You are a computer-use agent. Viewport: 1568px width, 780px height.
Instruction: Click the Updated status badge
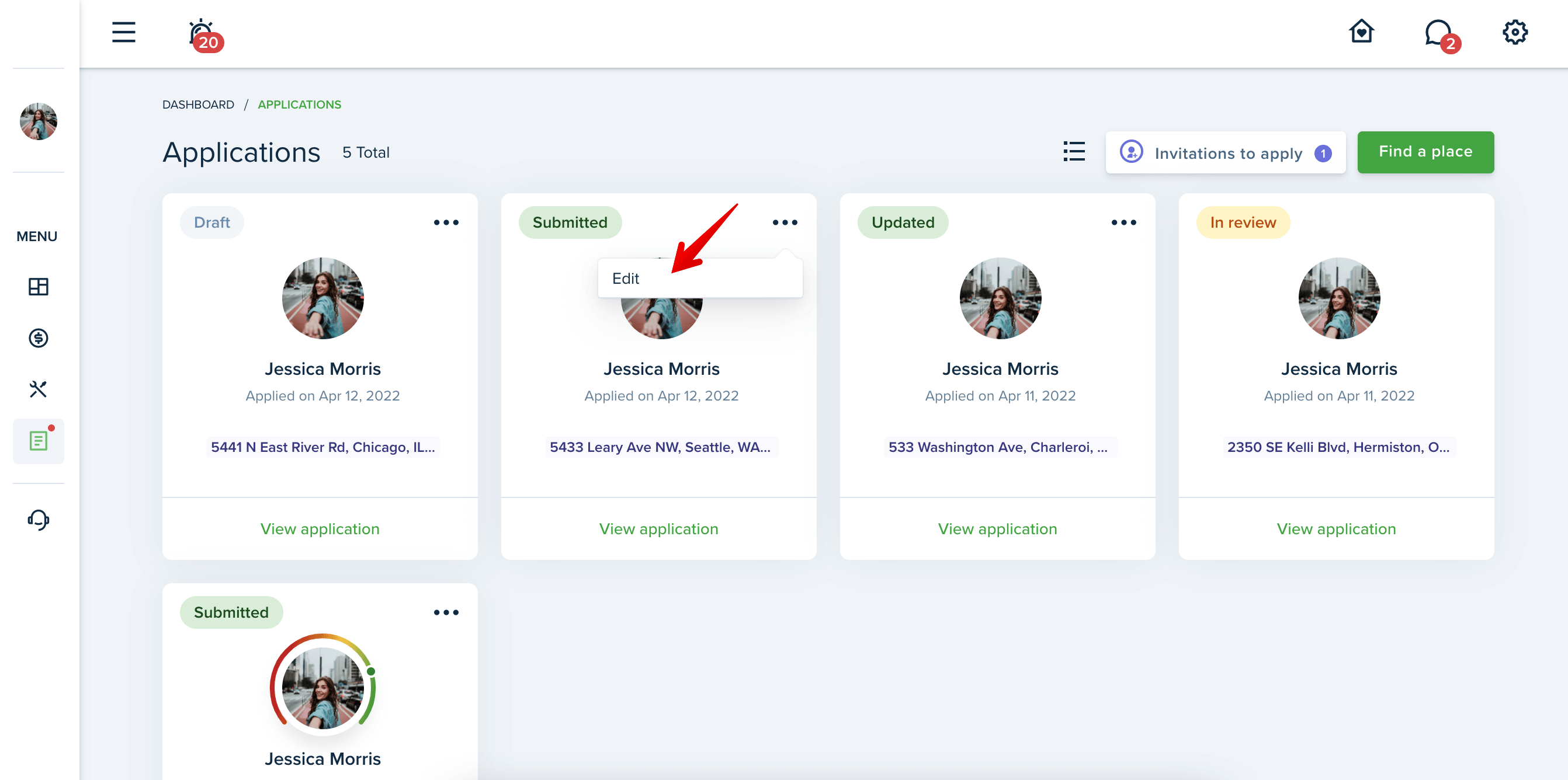coord(903,222)
